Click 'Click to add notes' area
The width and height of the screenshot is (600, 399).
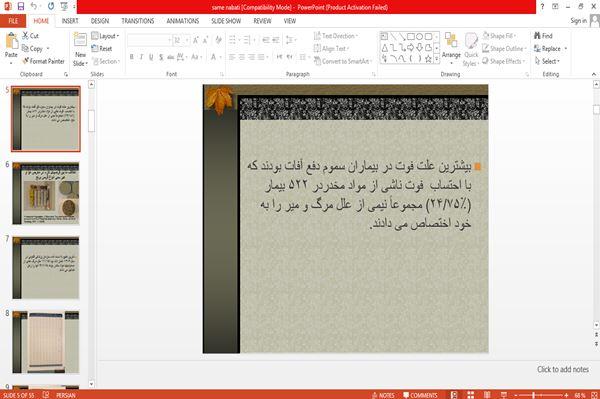pos(563,369)
